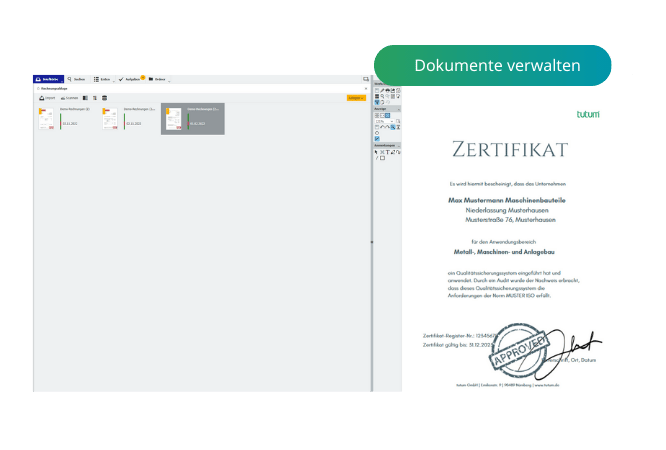Screen dimensions: 666x450
Task: Toggle the highlighted icon in the Anzeige third row
Action: click(x=393, y=127)
